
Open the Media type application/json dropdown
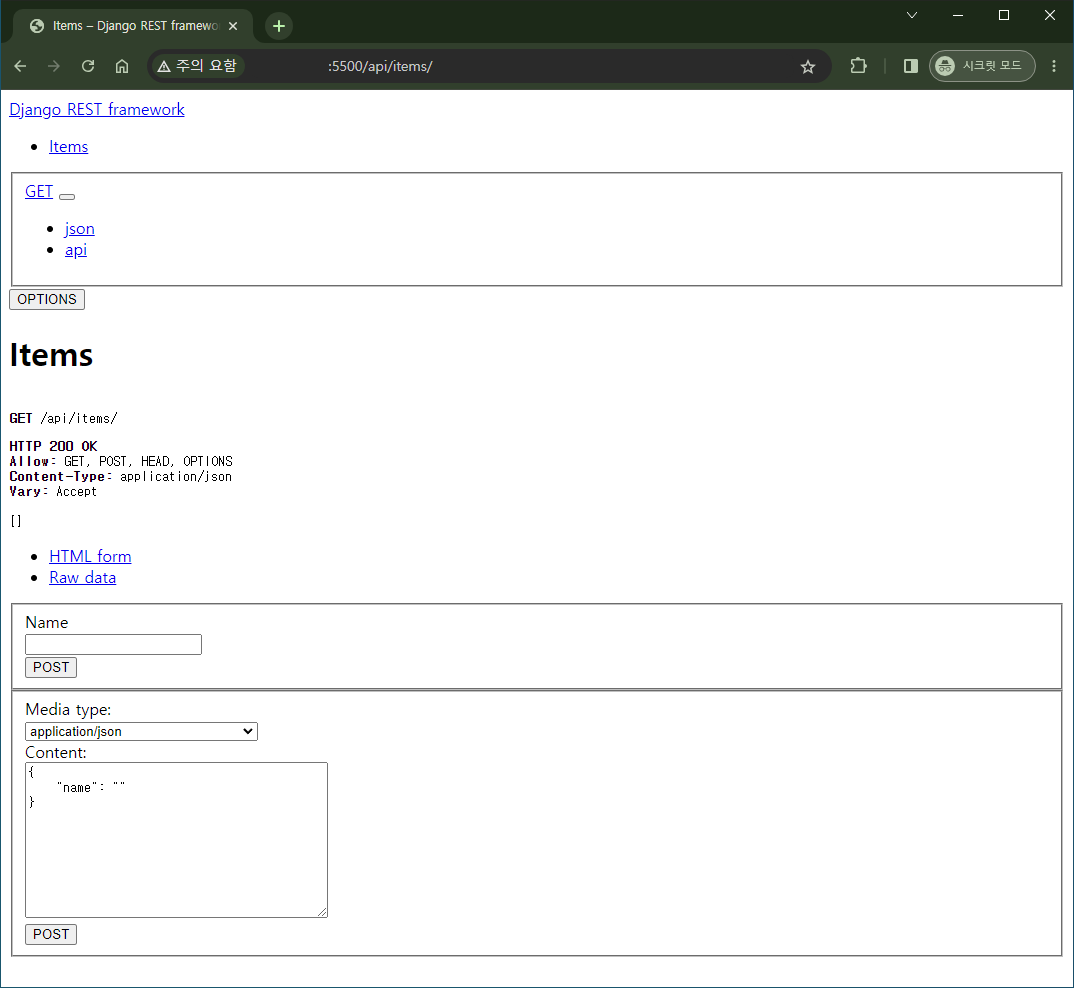142,732
